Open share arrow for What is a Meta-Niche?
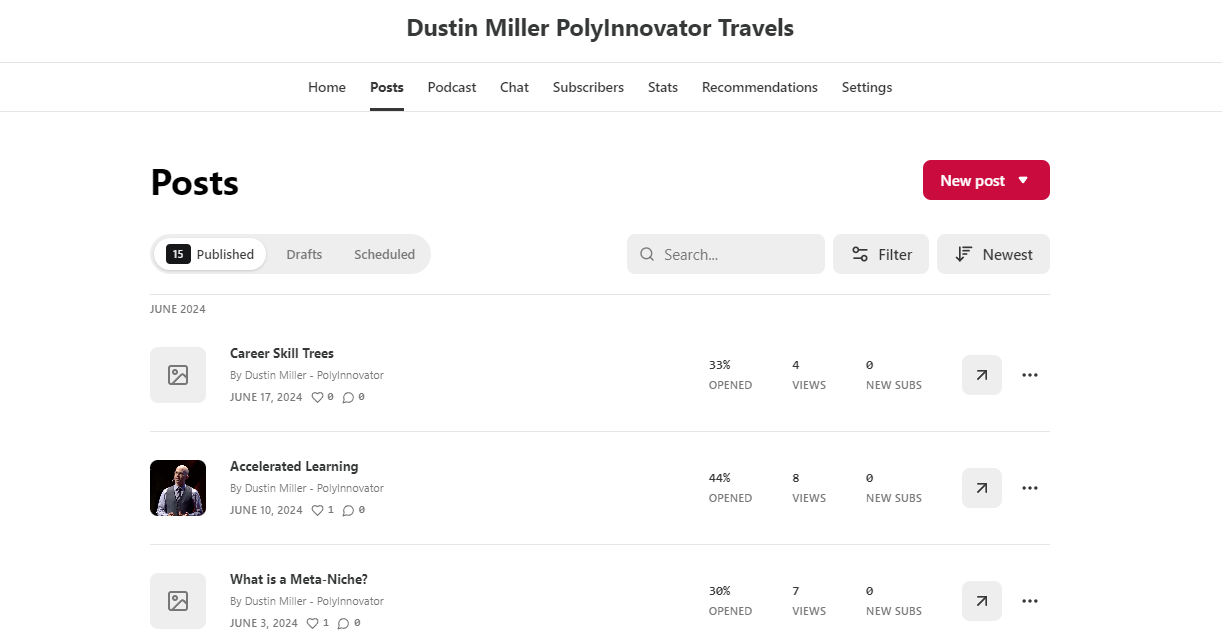1222x634 pixels. click(x=981, y=601)
